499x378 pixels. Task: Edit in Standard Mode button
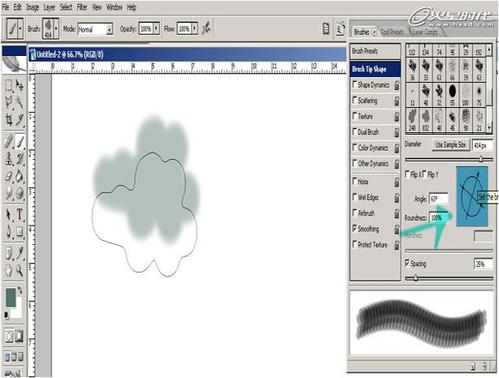[x=9, y=337]
